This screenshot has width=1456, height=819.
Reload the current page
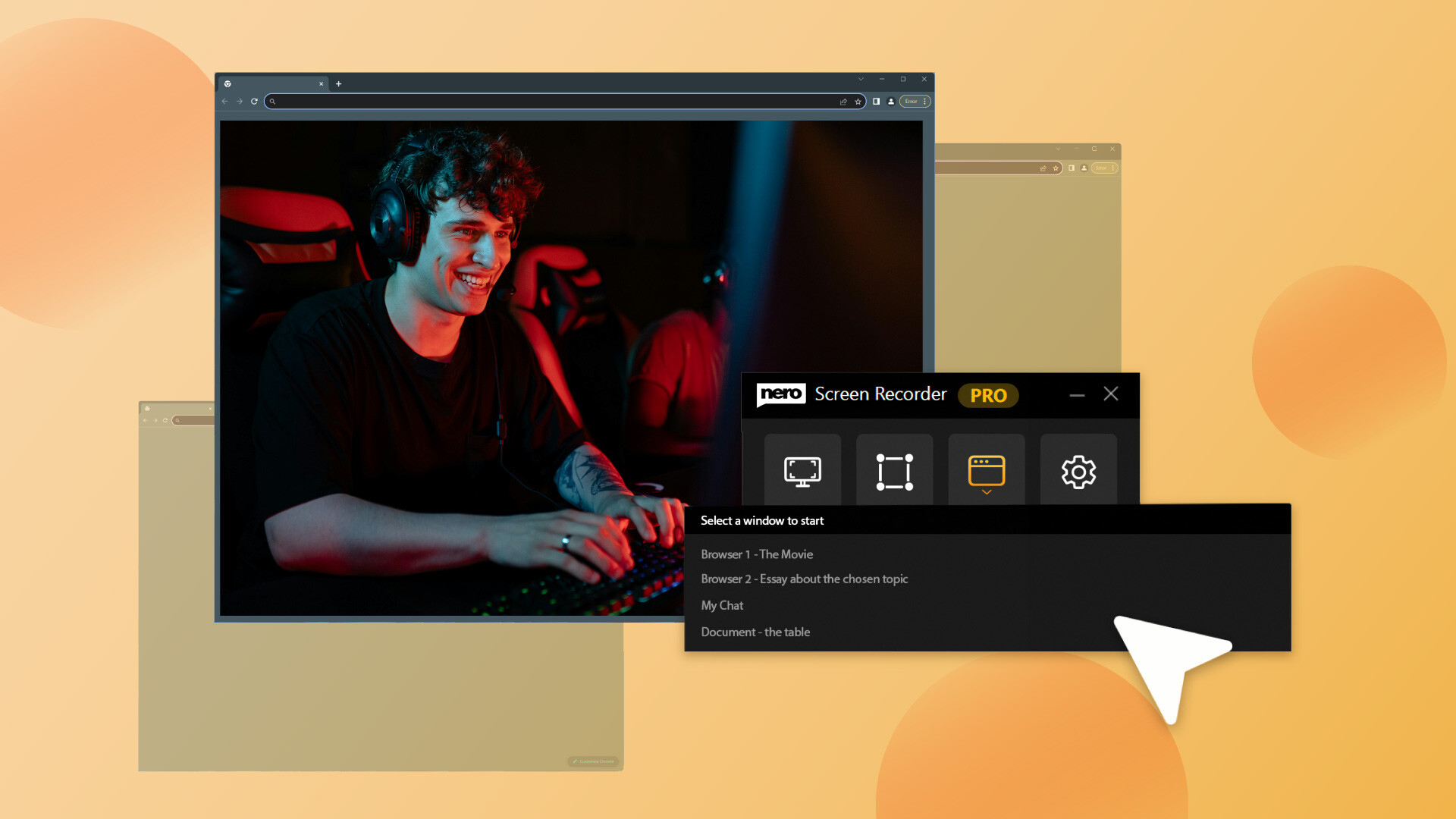point(254,101)
